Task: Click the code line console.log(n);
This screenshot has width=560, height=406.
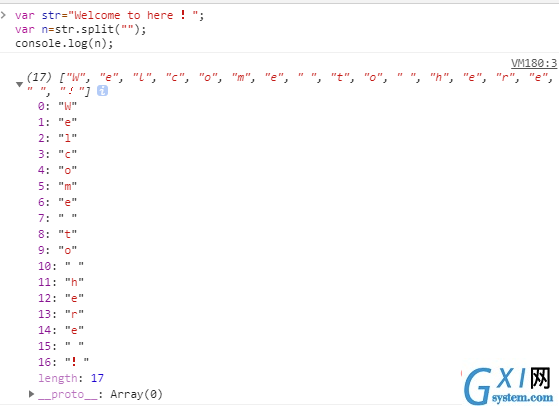Action: 64,44
